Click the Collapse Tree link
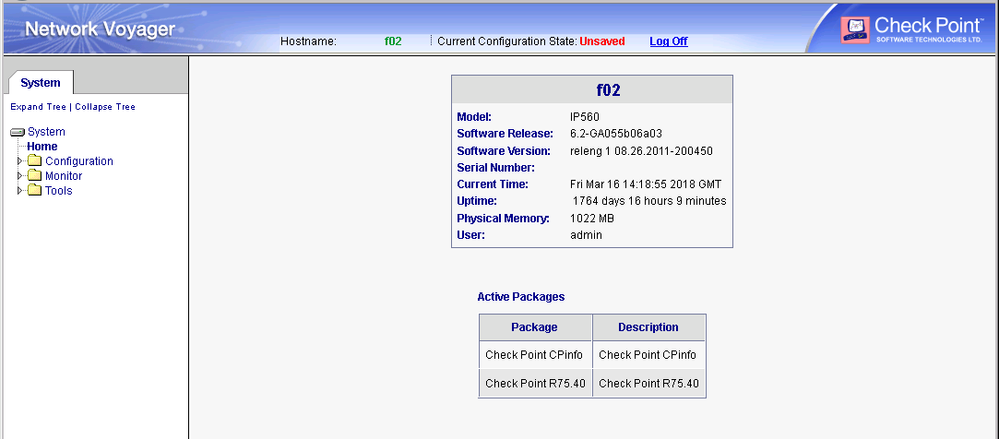Screen dimensions: 999x439 tap(105, 107)
